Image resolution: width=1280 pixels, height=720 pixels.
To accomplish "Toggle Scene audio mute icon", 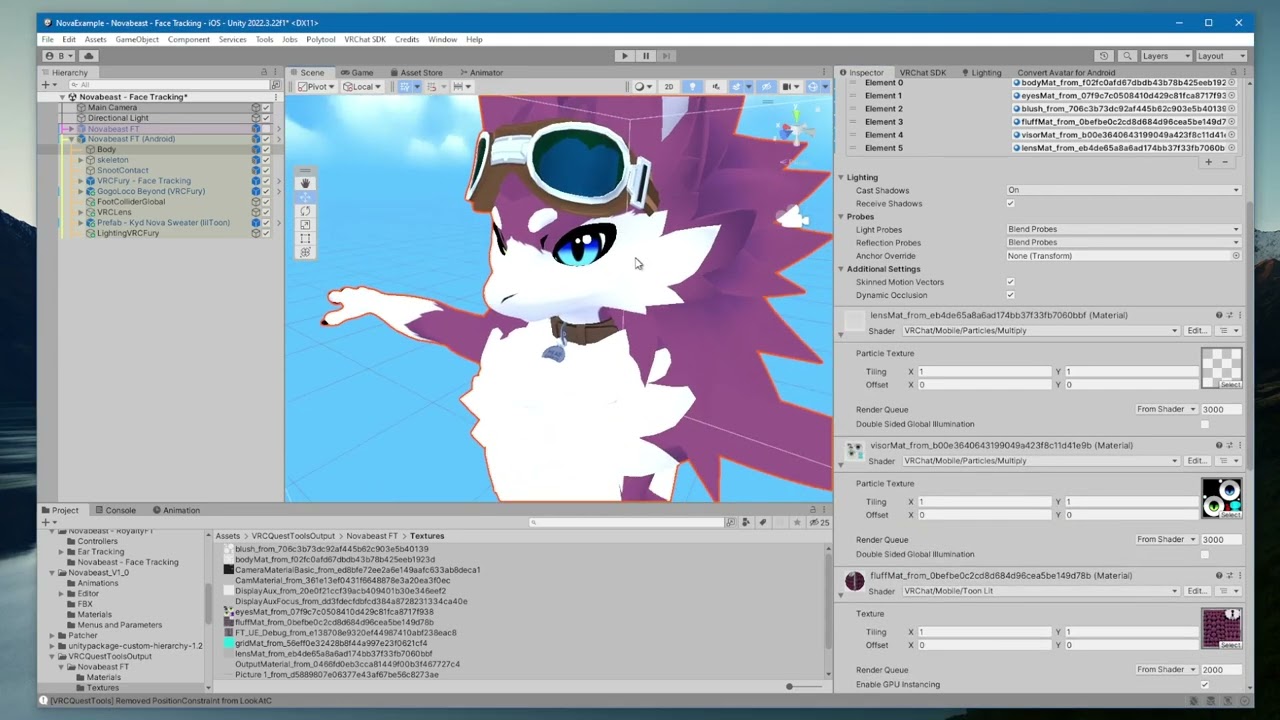I will pos(715,87).
